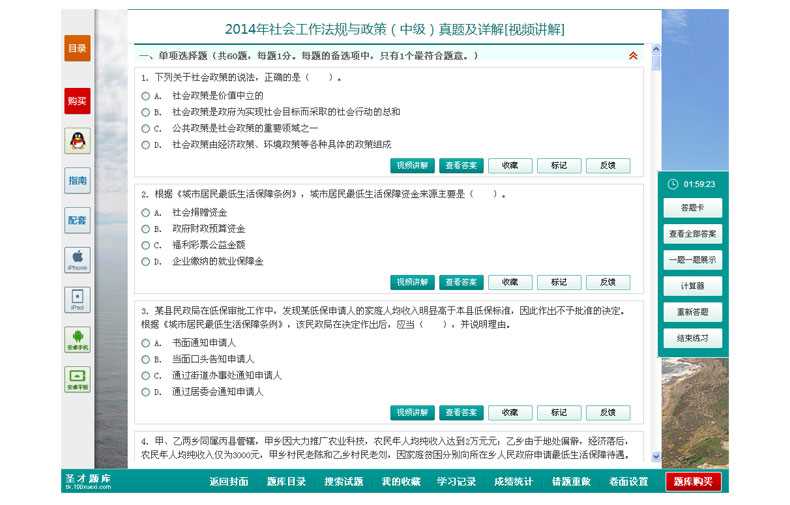Click 查看答案 button under question 1
Screen dimensions: 790x505
pos(461,165)
